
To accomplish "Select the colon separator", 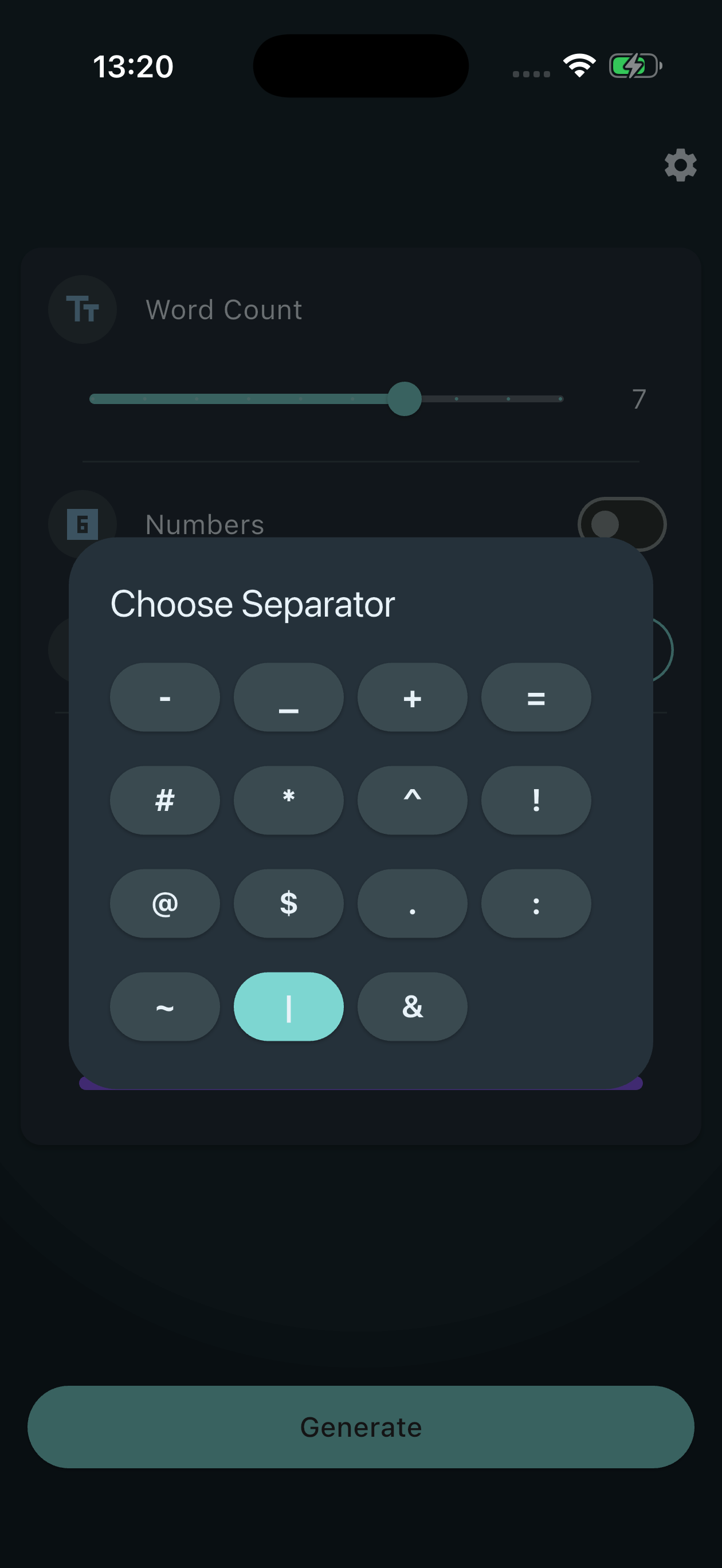I will click(536, 904).
